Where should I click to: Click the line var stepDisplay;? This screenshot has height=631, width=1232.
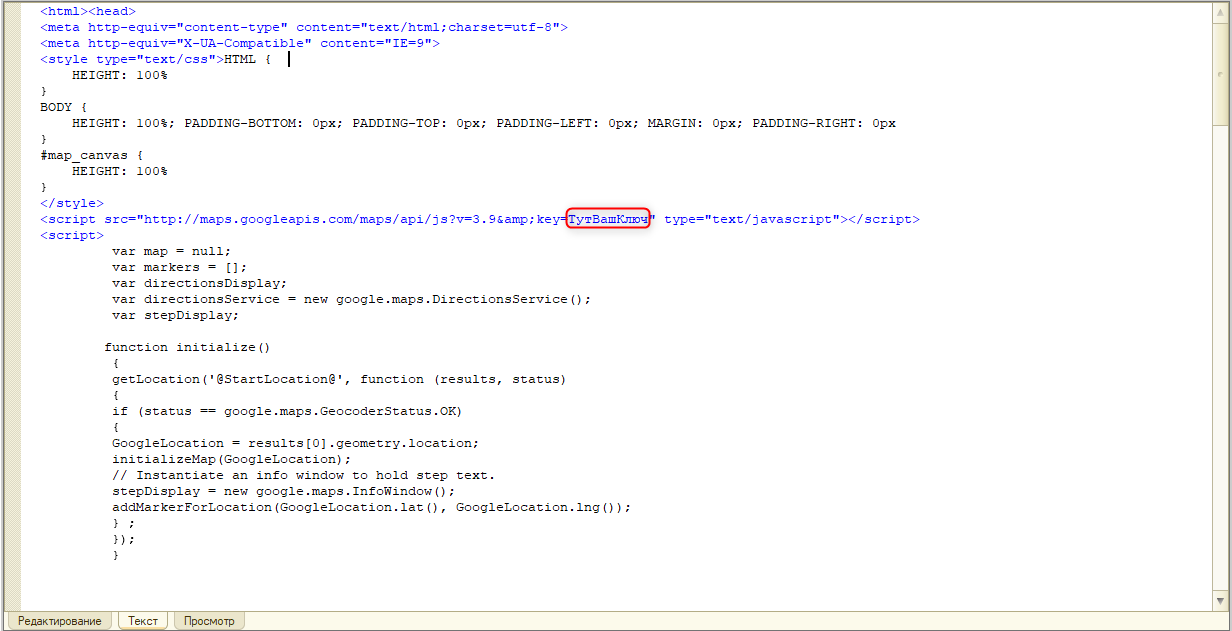tap(176, 315)
